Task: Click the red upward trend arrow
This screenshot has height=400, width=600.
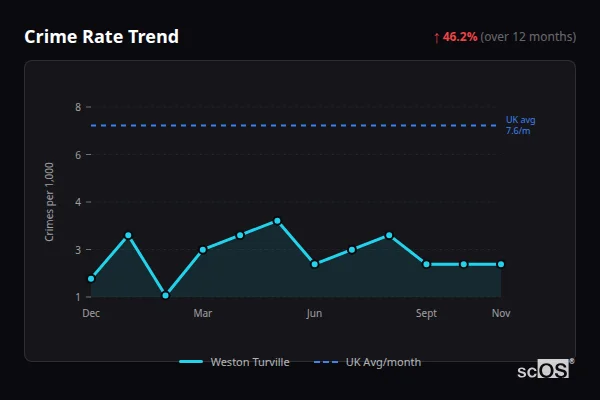Action: pyautogui.click(x=437, y=38)
